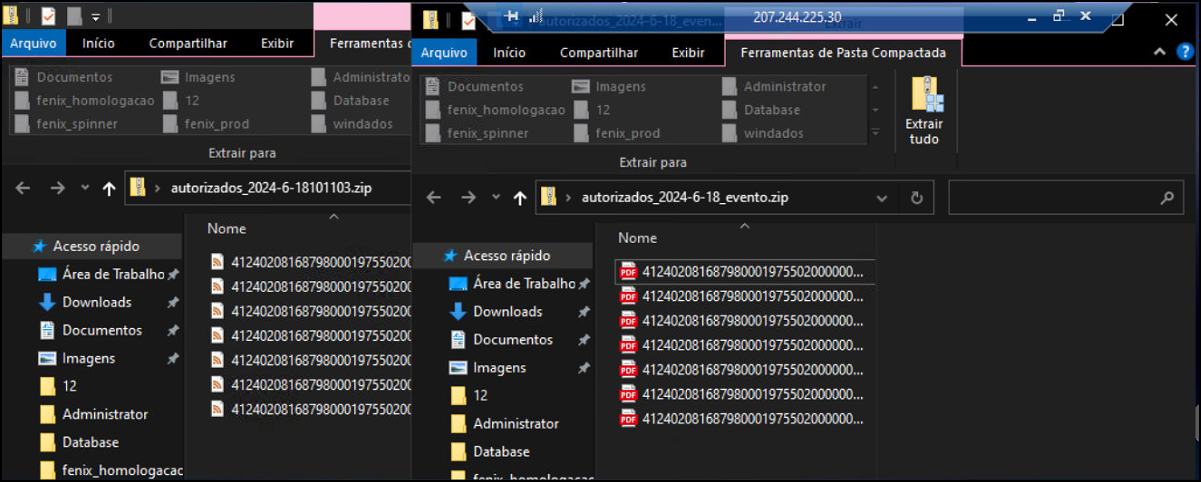Select Ferramentas de Pasta Compactada tab

pos(844,53)
